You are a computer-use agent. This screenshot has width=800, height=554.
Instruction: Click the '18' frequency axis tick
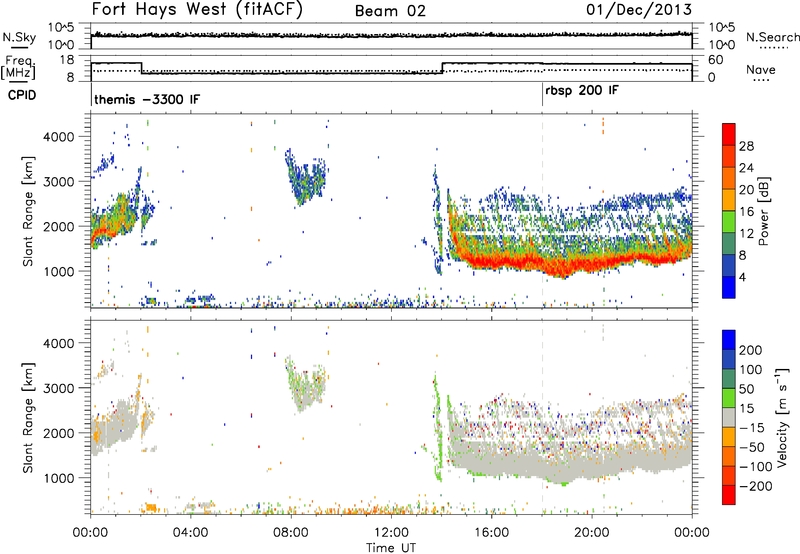[x=67, y=60]
